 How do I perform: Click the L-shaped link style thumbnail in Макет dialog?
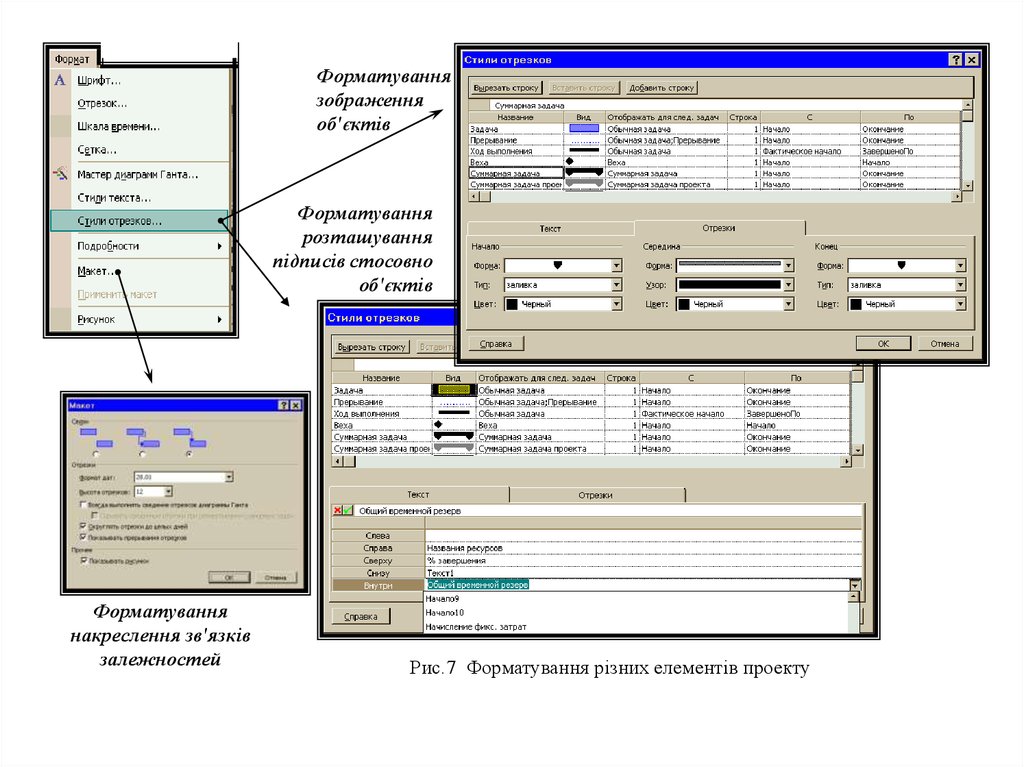(143, 438)
